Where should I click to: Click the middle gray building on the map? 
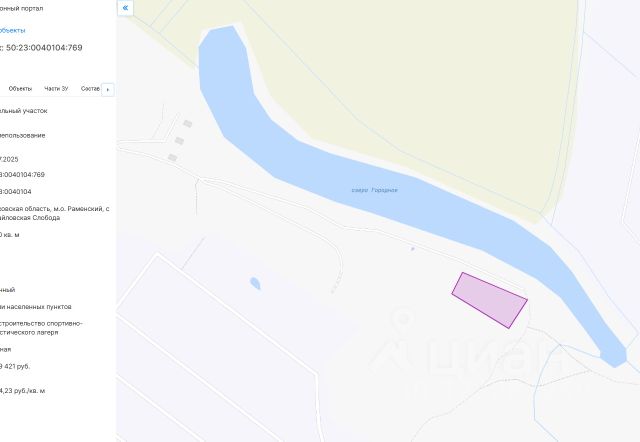click(179, 141)
